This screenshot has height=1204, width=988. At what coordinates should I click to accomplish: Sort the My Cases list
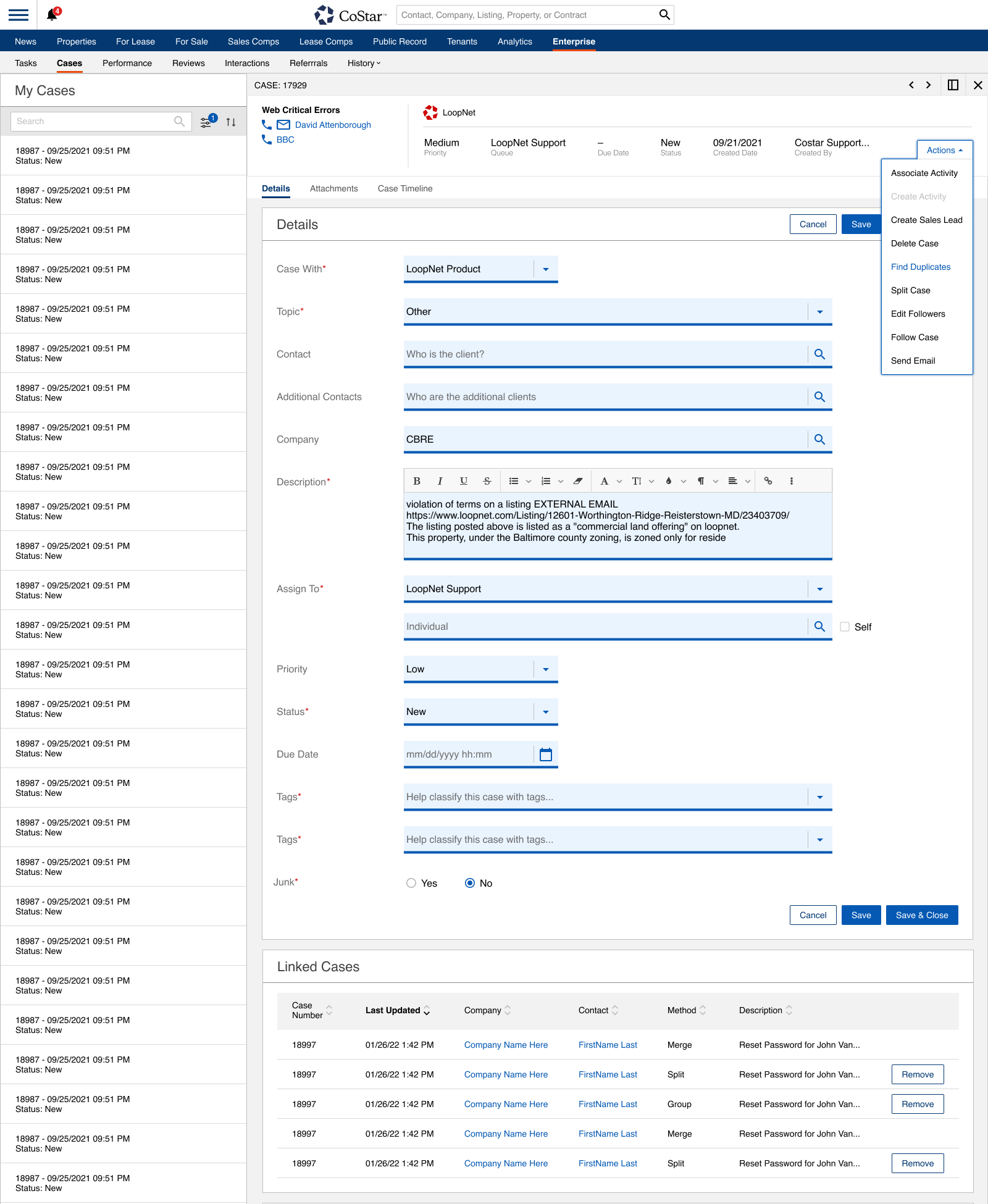[231, 122]
